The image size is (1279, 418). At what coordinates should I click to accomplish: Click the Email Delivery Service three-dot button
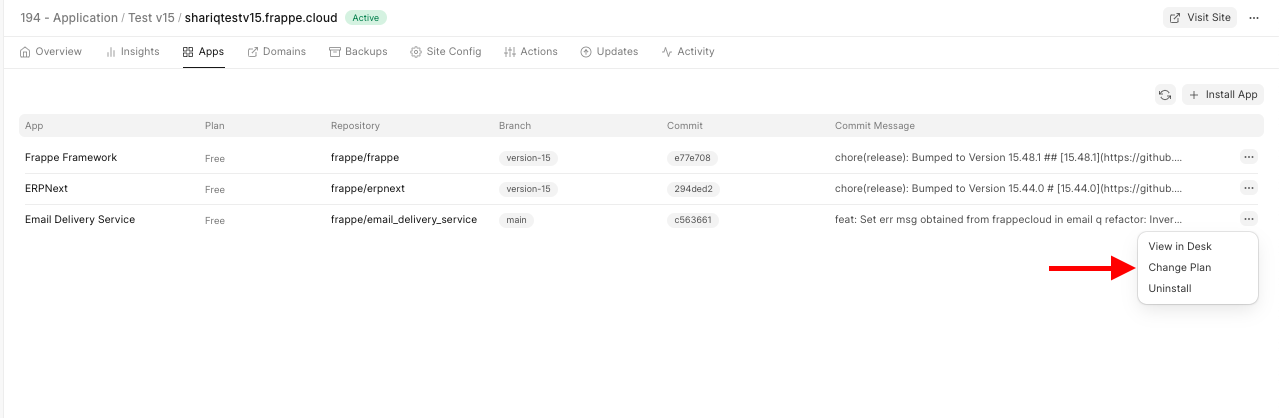coord(1248,219)
